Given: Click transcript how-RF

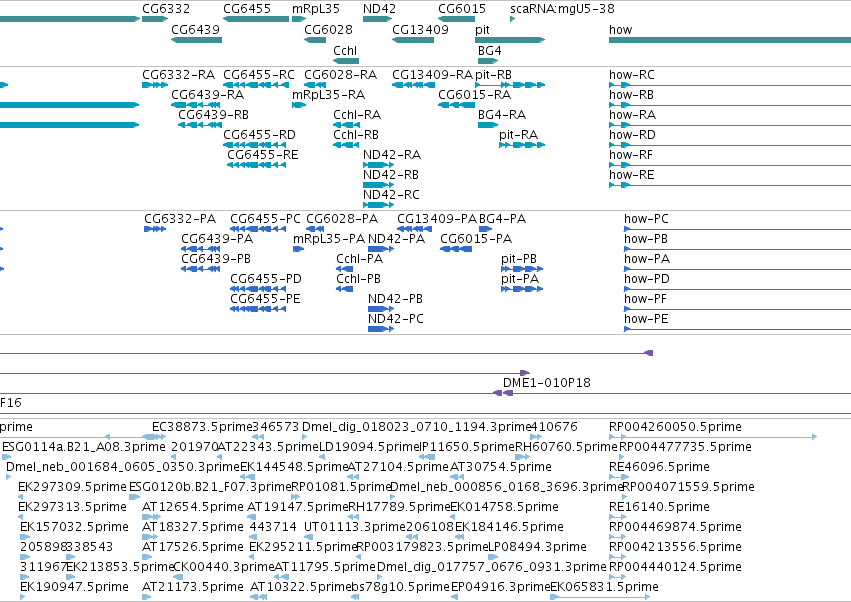Looking at the screenshot, I should (x=631, y=155).
